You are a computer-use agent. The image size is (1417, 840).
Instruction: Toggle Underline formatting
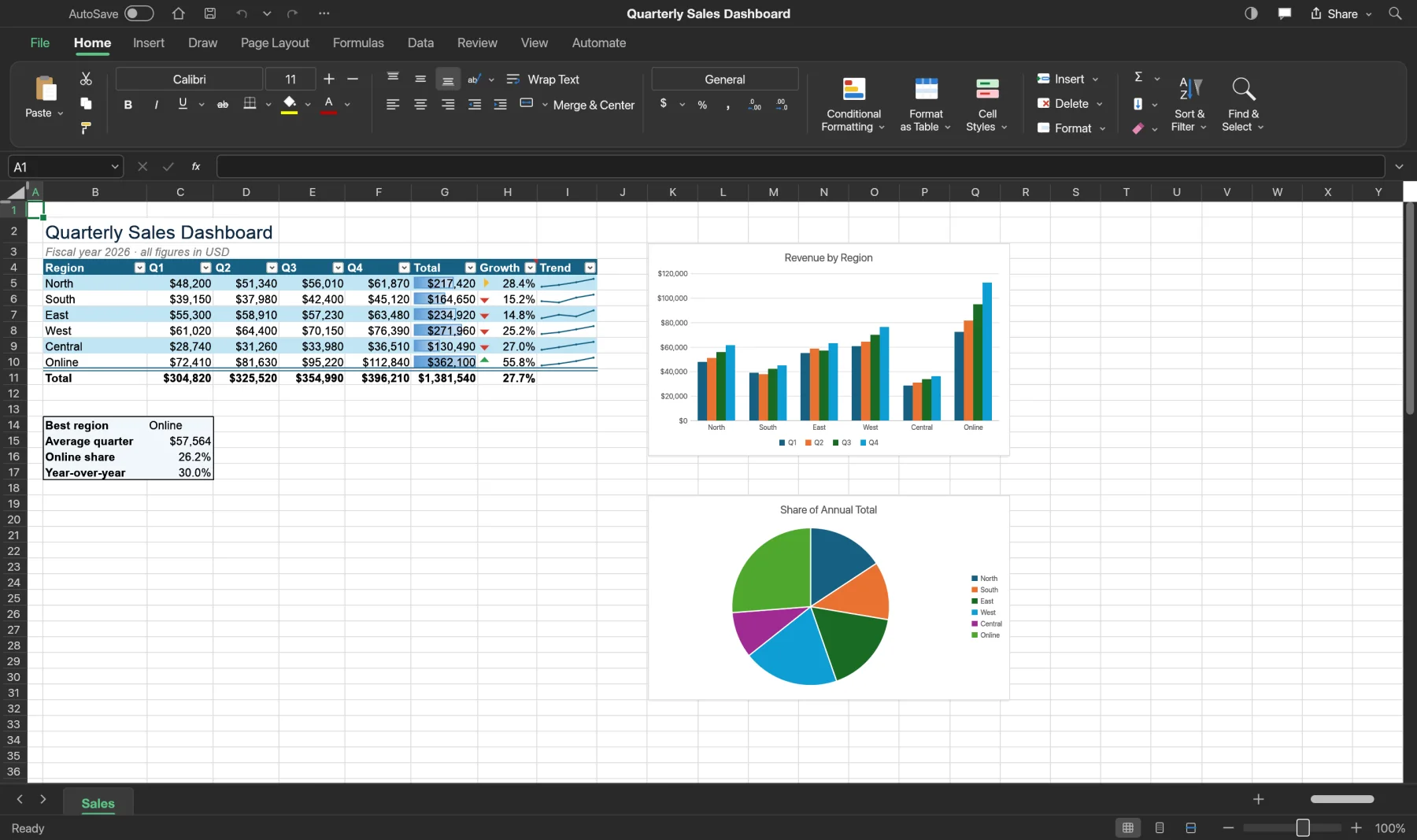[183, 103]
